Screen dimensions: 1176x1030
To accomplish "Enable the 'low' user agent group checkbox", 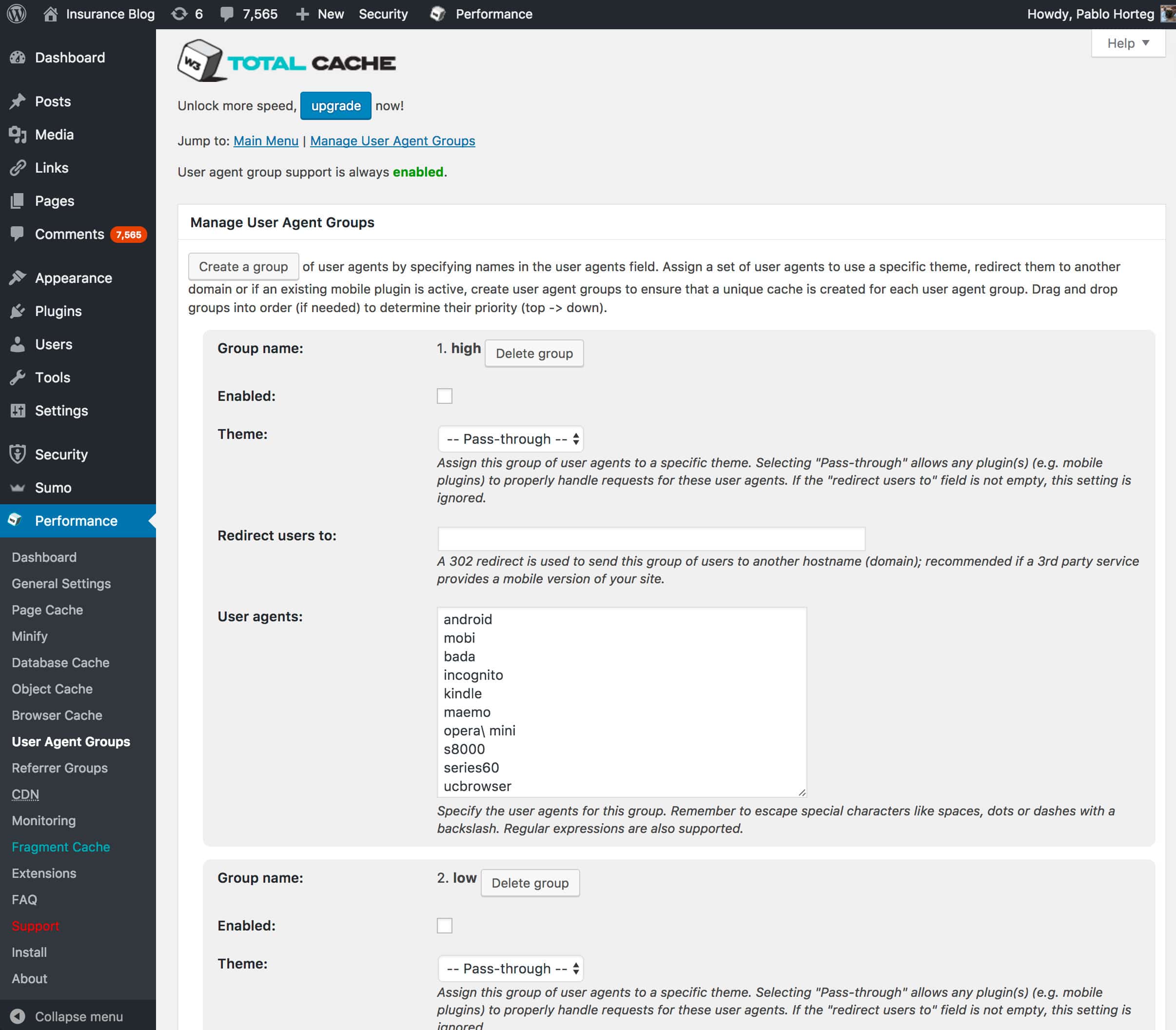I will [x=444, y=926].
